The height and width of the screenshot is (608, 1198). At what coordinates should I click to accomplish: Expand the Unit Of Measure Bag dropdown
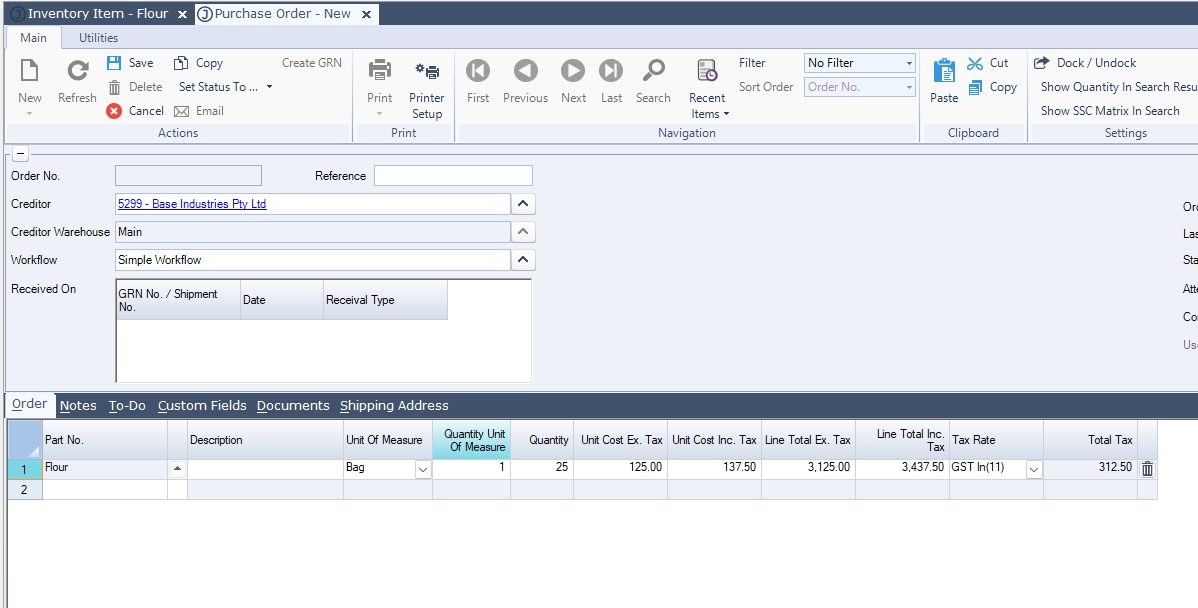tap(422, 469)
